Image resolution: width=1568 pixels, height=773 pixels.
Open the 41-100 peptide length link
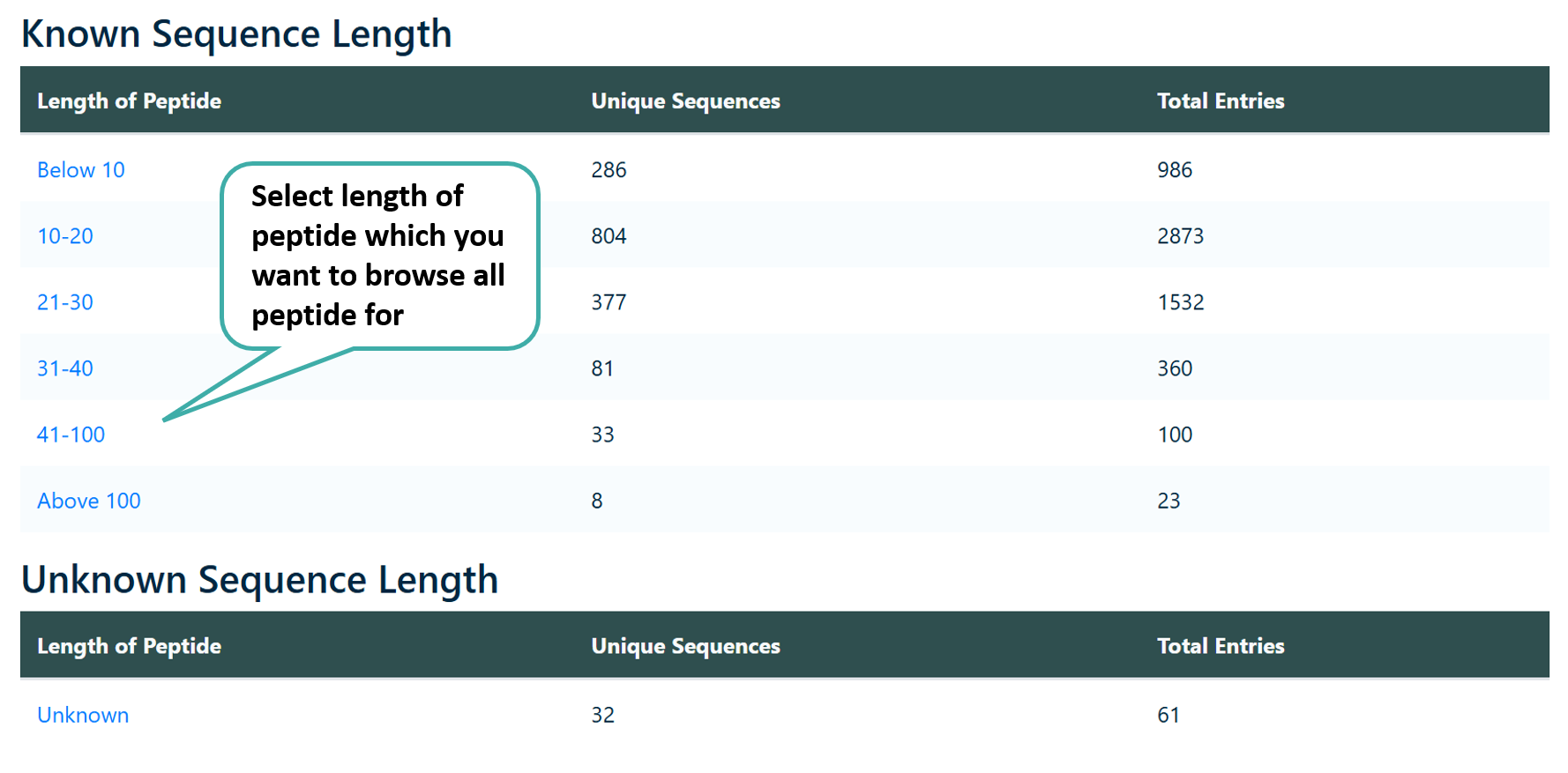point(71,434)
